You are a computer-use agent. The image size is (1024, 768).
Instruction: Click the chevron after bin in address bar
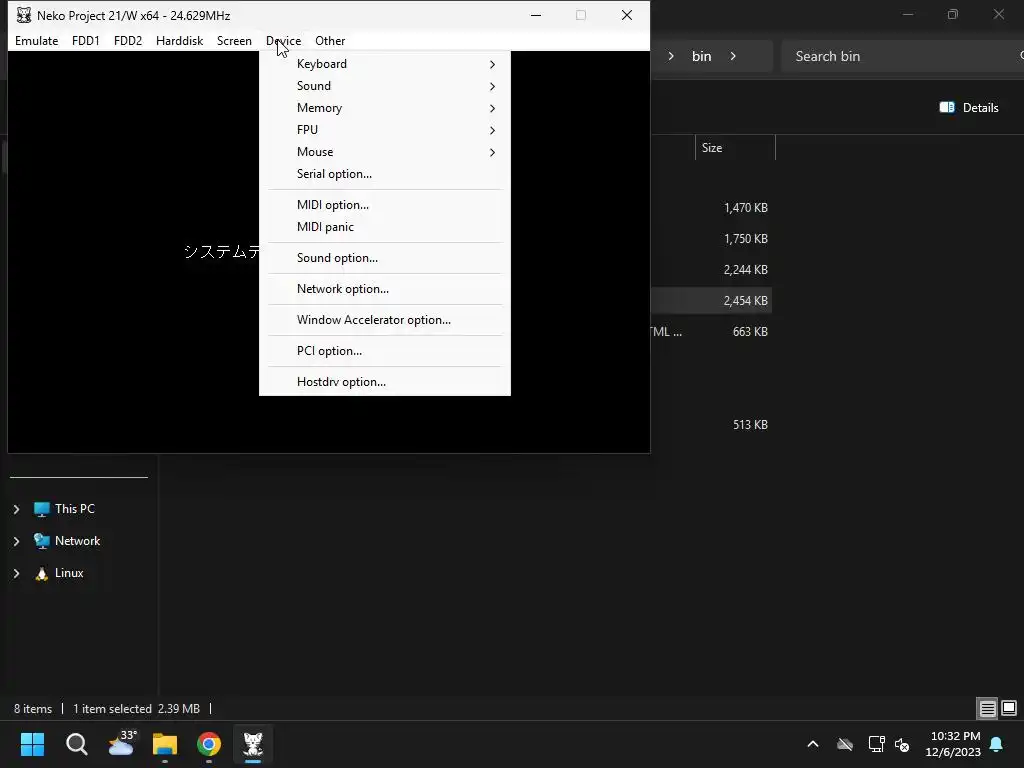tap(733, 56)
